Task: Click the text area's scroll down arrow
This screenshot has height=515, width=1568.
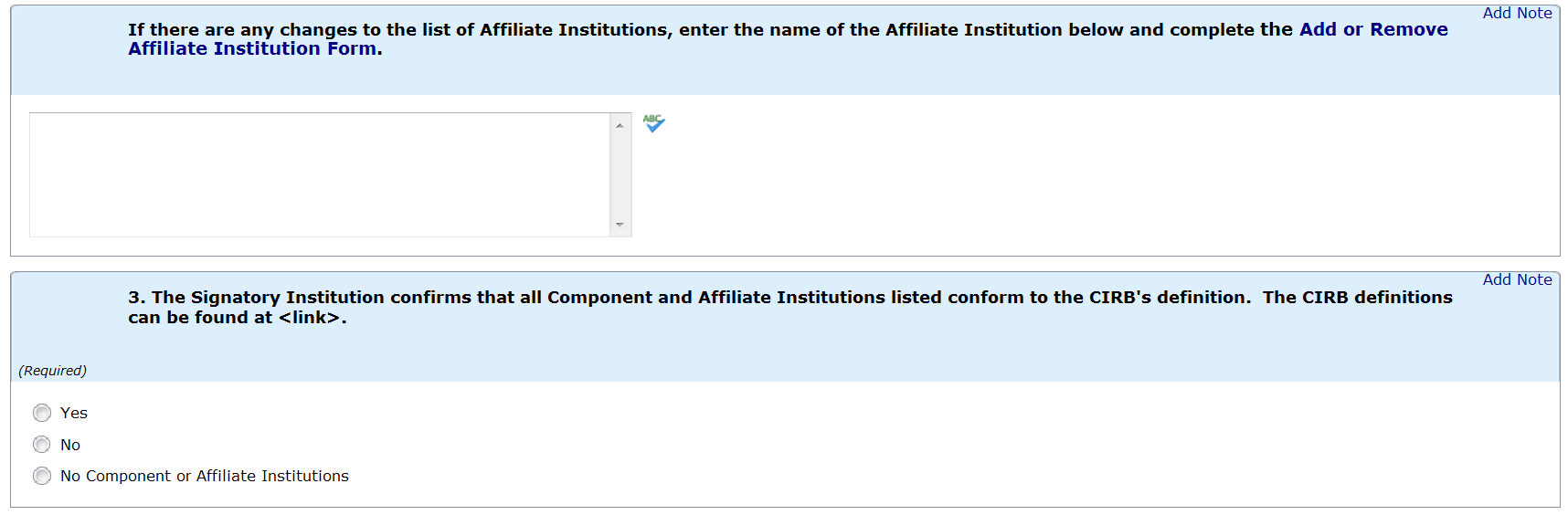Action: tap(620, 225)
